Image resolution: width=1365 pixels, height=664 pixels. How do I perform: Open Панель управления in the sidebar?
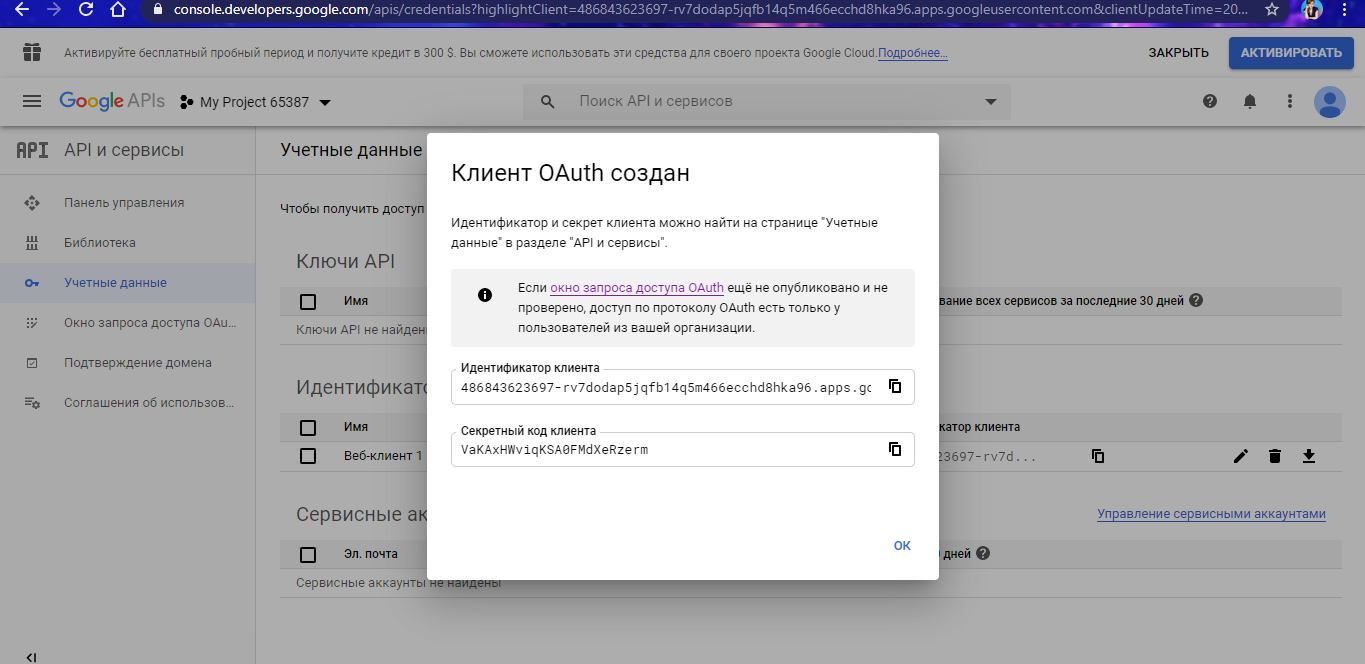coord(124,202)
